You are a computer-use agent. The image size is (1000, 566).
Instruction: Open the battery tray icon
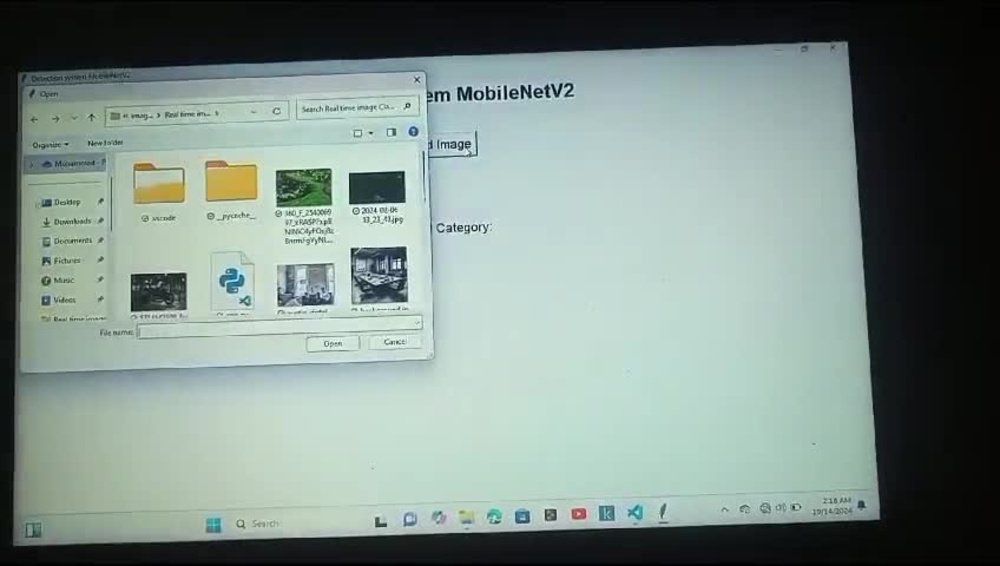click(x=796, y=507)
